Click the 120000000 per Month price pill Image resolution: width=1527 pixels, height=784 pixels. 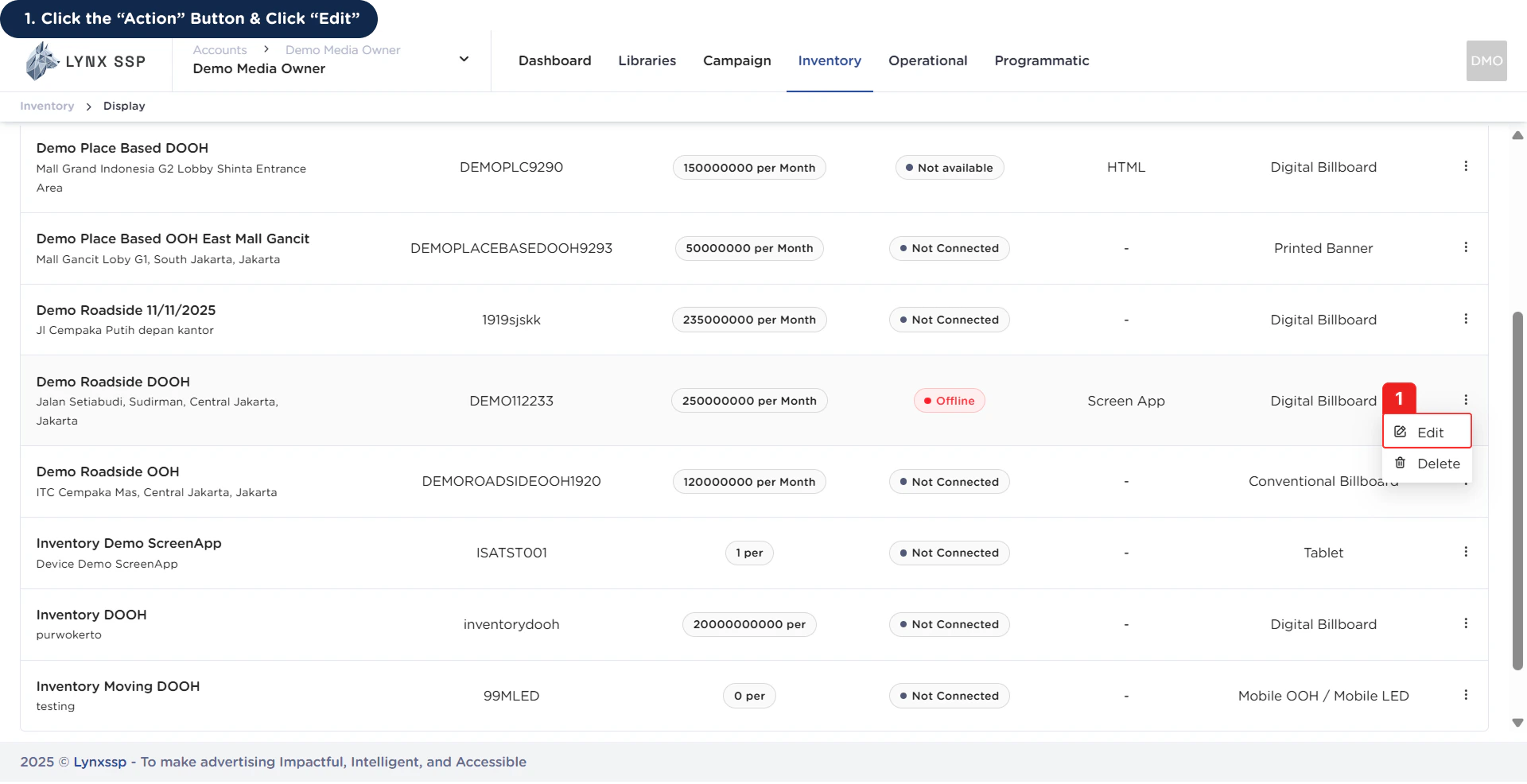tap(749, 482)
